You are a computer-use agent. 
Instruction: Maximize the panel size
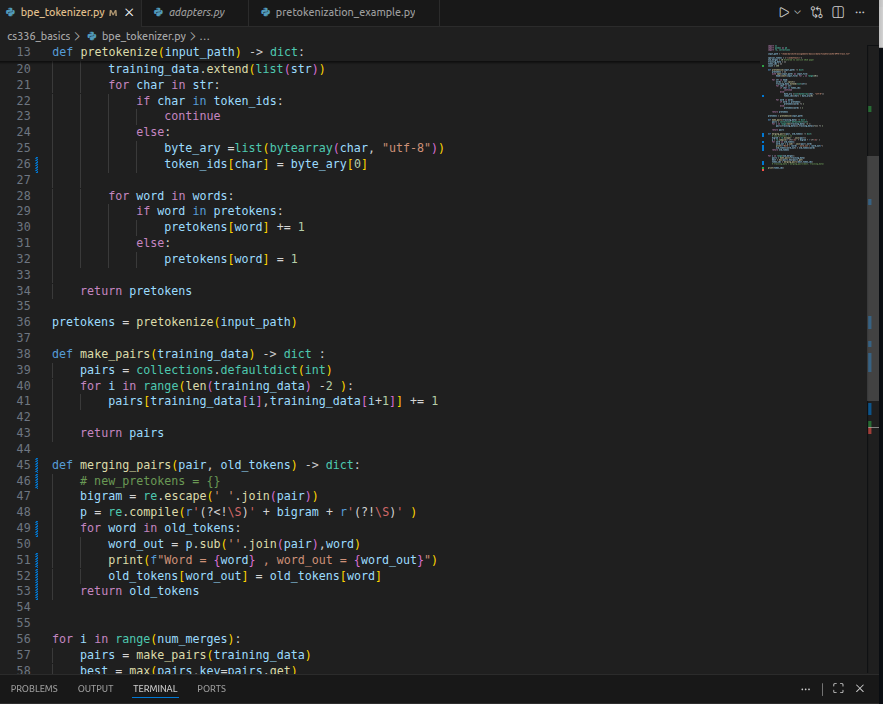pos(839,688)
